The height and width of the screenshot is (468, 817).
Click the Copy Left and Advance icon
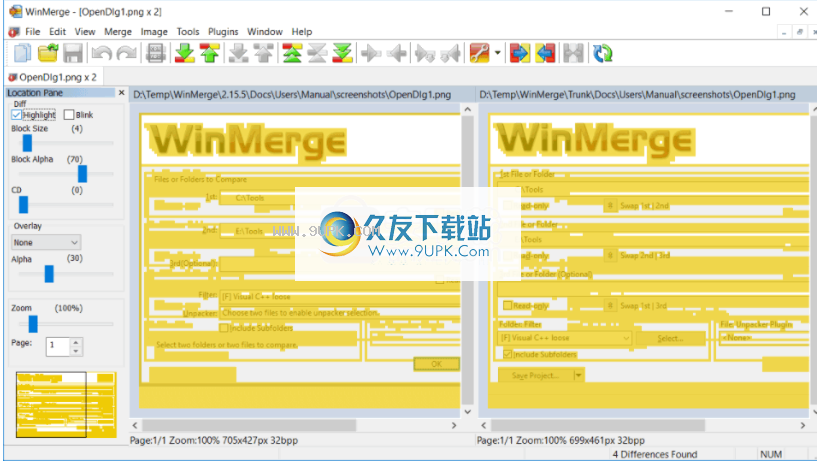click(x=451, y=53)
